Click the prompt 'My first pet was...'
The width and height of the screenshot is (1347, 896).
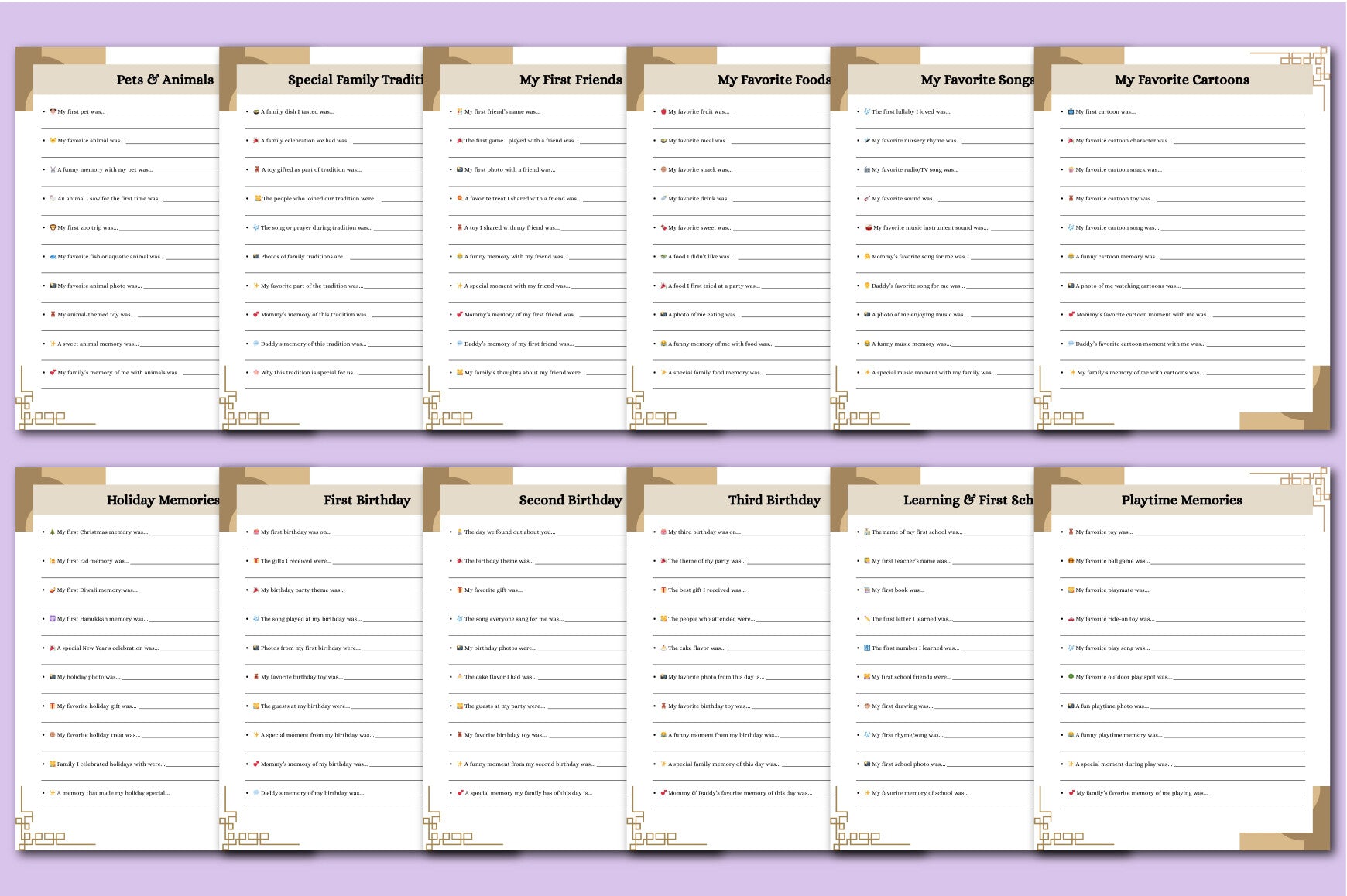point(81,111)
